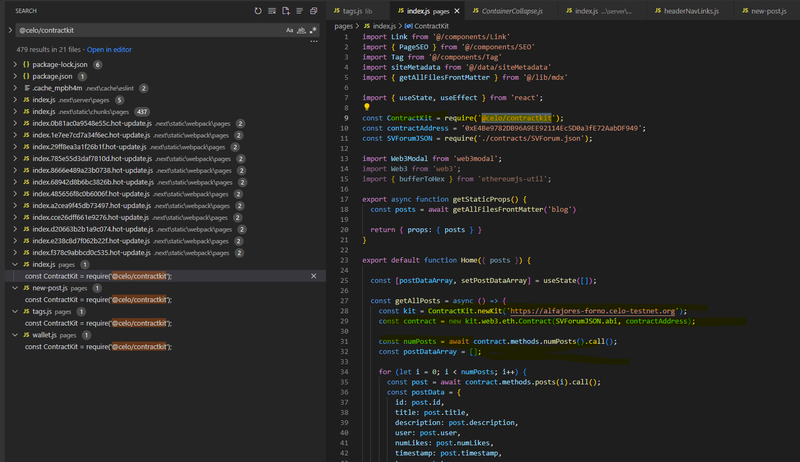Viewport: 800px width, 462px height.
Task: Click 'index.js' in the breadcrumb
Action: tap(384, 26)
